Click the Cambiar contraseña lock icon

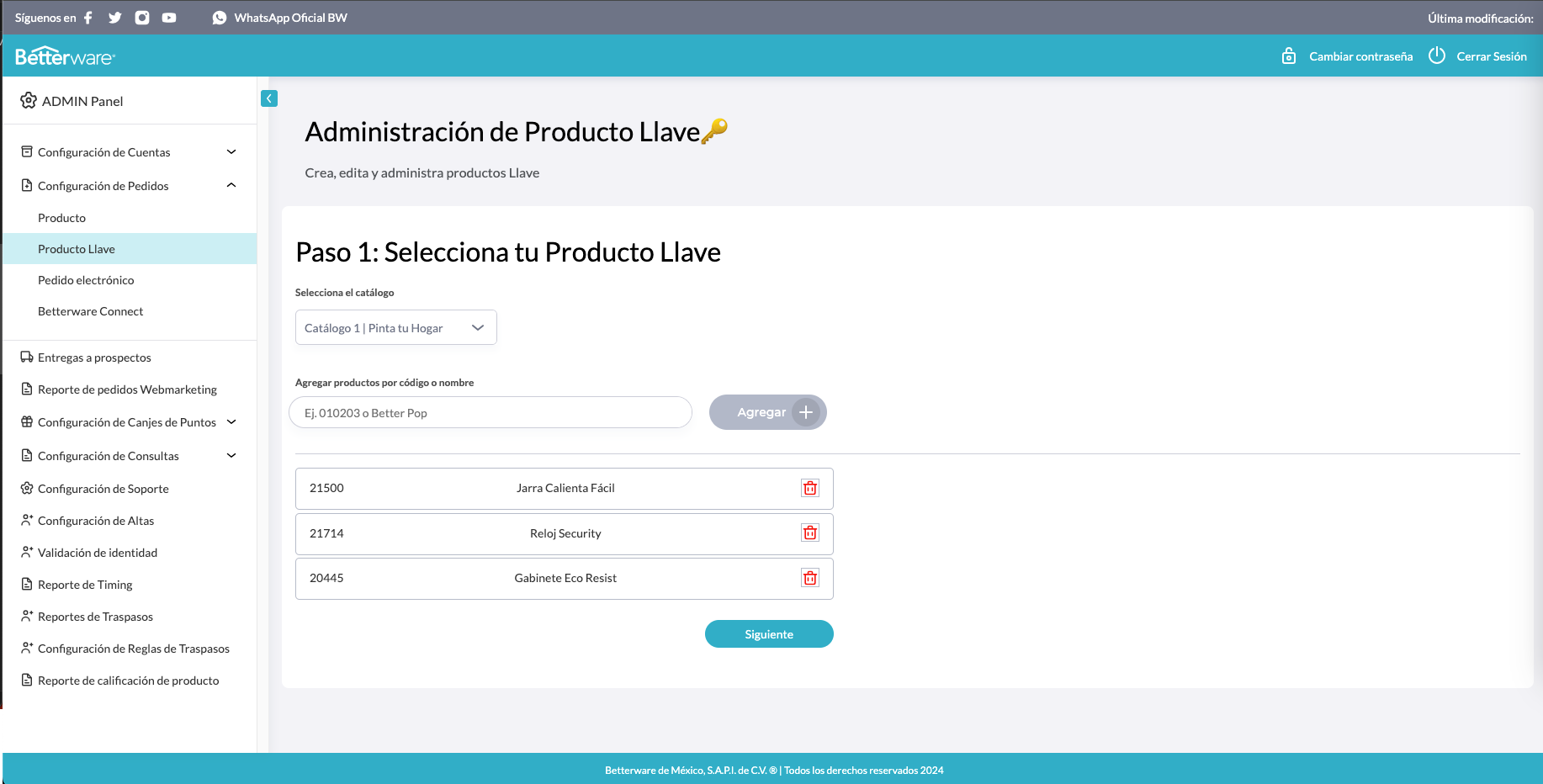1289,56
